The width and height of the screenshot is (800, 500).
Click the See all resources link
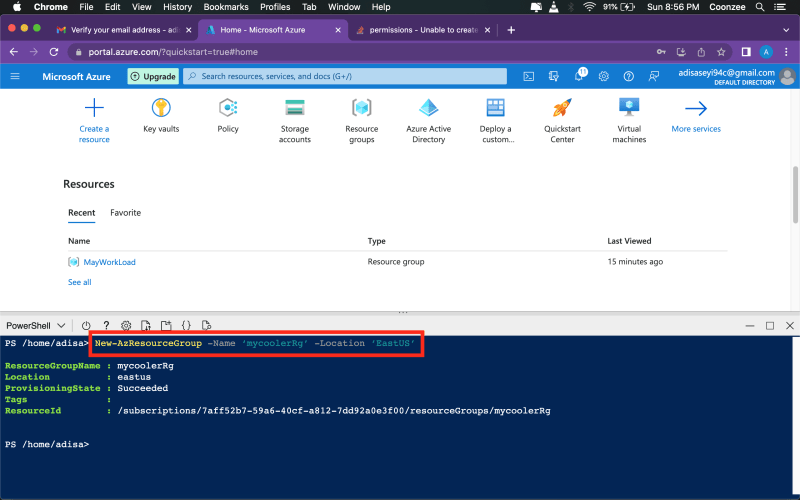[x=80, y=282]
